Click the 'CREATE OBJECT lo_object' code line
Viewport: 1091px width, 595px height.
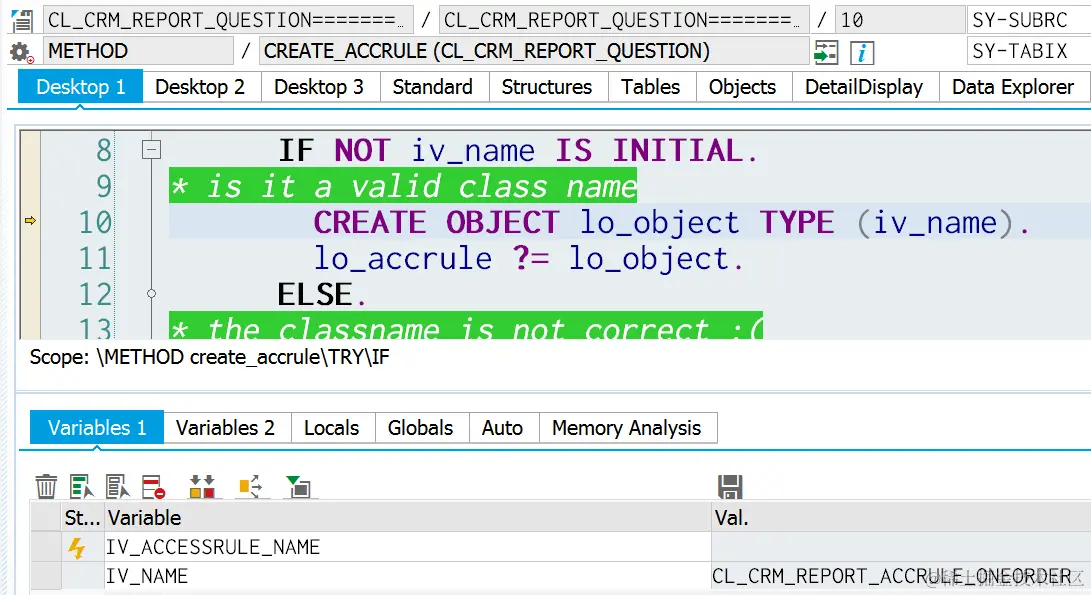click(x=671, y=223)
